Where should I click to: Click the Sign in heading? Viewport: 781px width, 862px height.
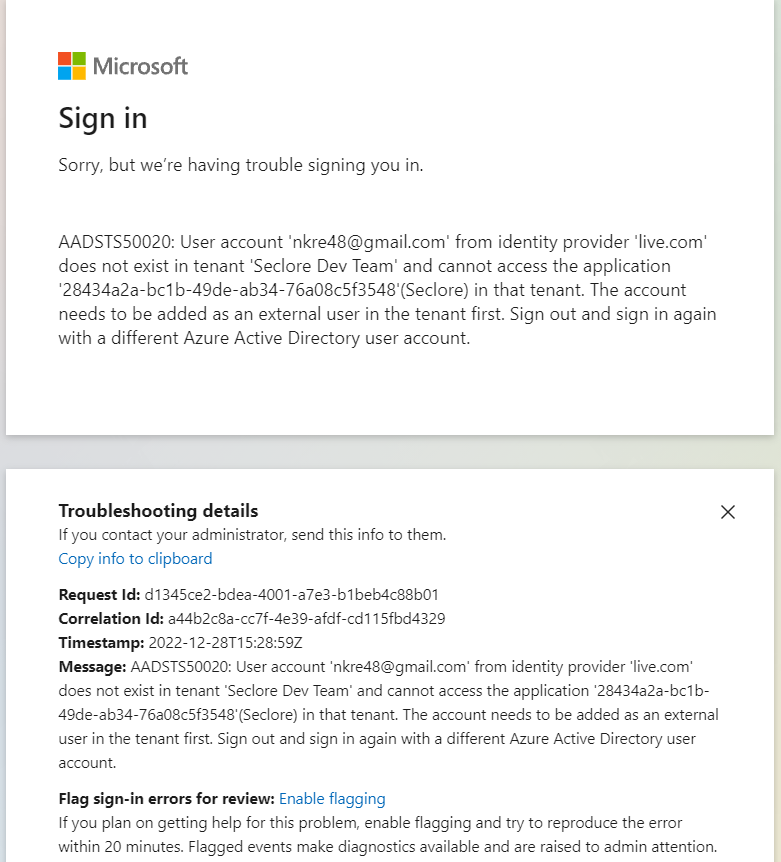[103, 118]
